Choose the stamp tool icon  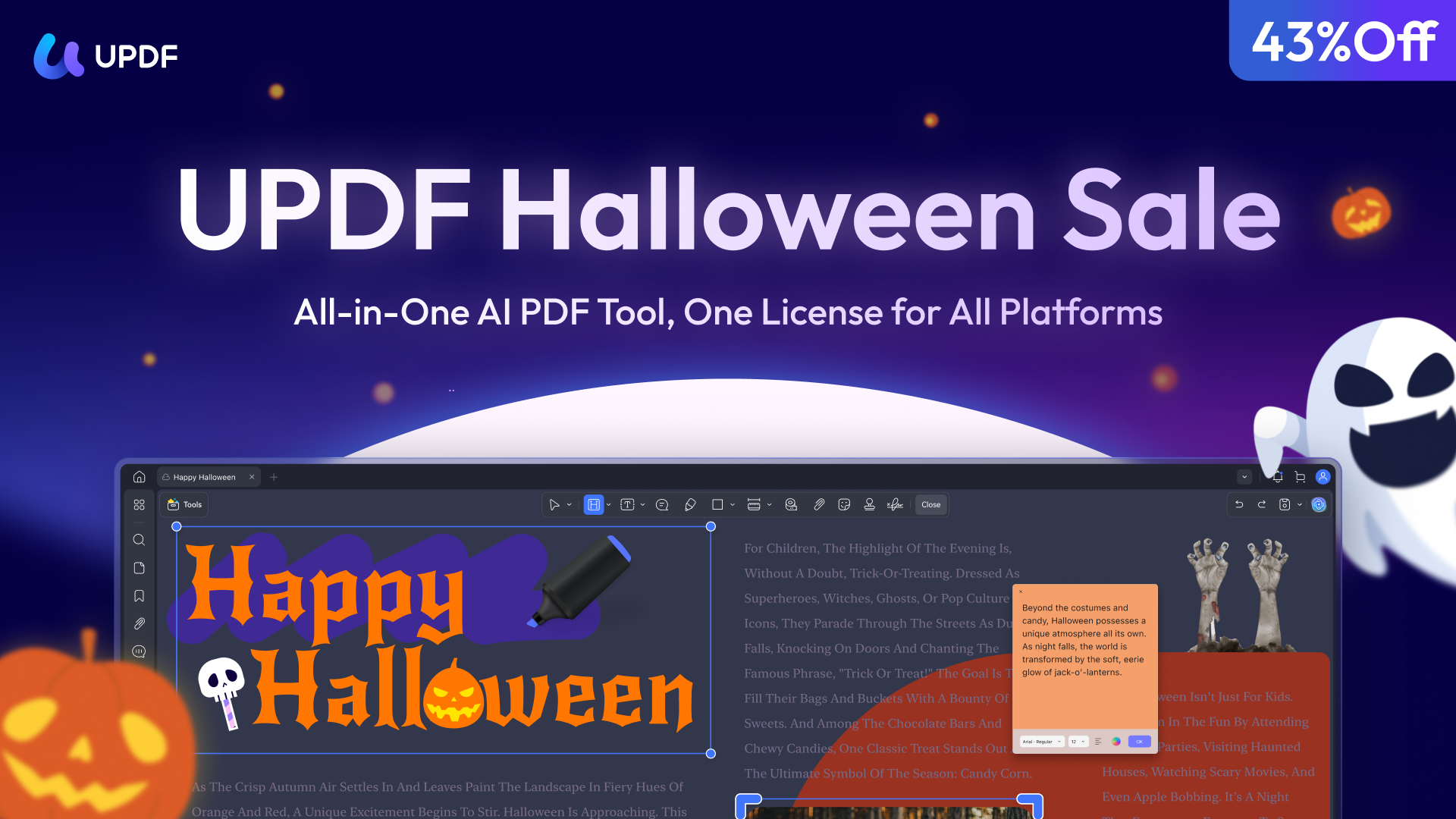pos(870,505)
